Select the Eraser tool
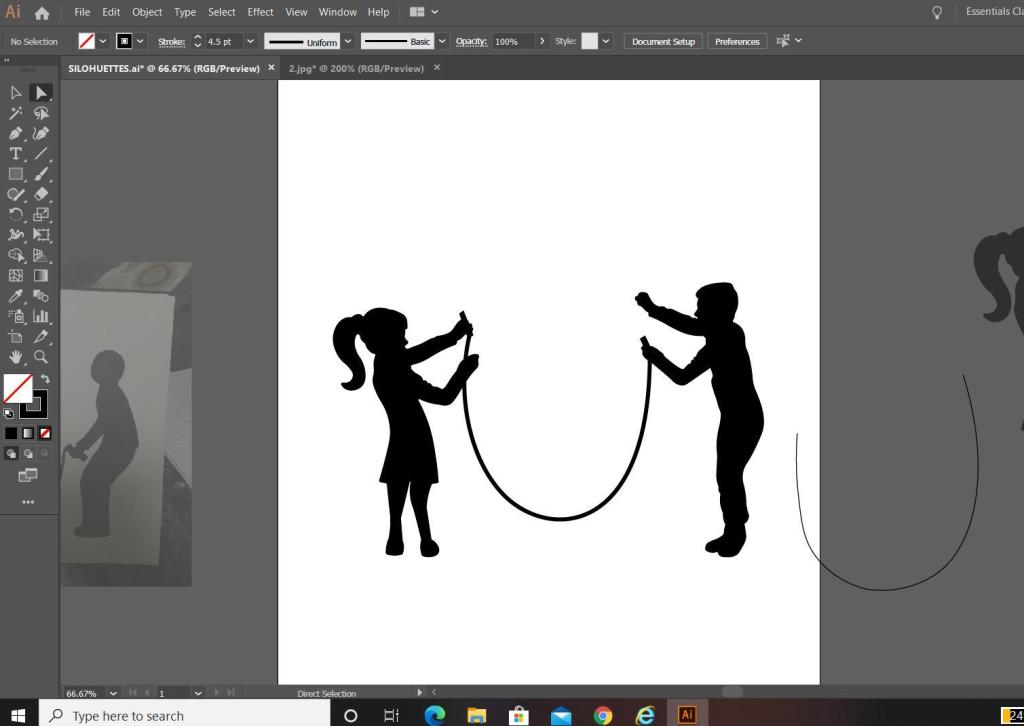 (x=41, y=194)
